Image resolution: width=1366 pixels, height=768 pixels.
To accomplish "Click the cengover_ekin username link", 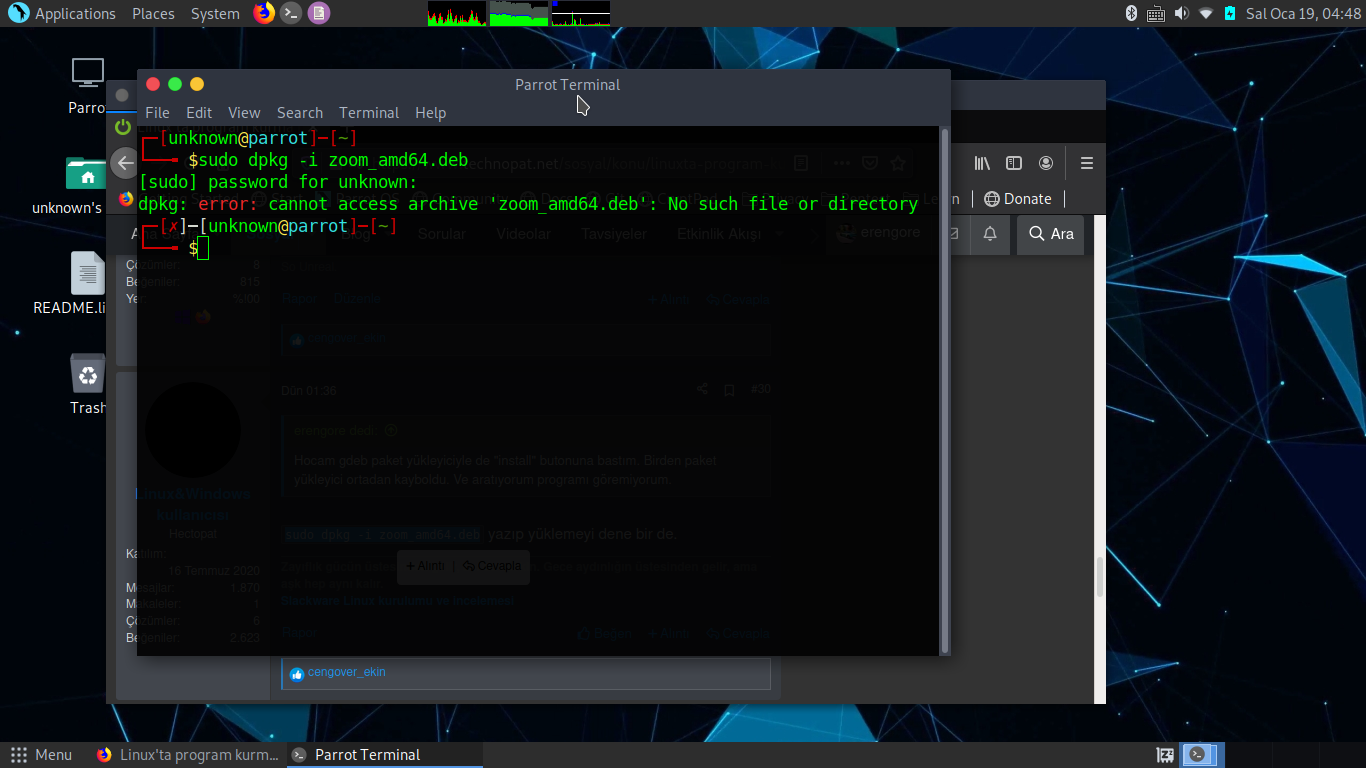I will point(346,673).
